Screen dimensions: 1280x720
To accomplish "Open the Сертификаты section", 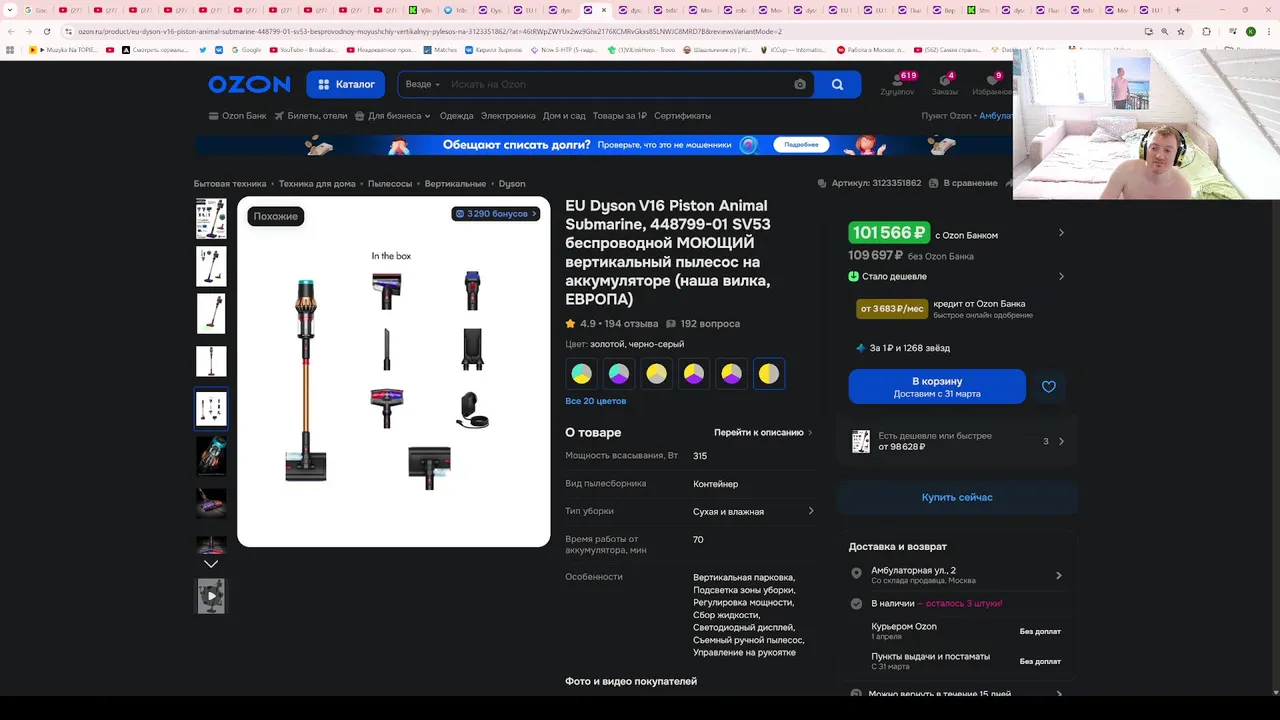I will point(683,116).
